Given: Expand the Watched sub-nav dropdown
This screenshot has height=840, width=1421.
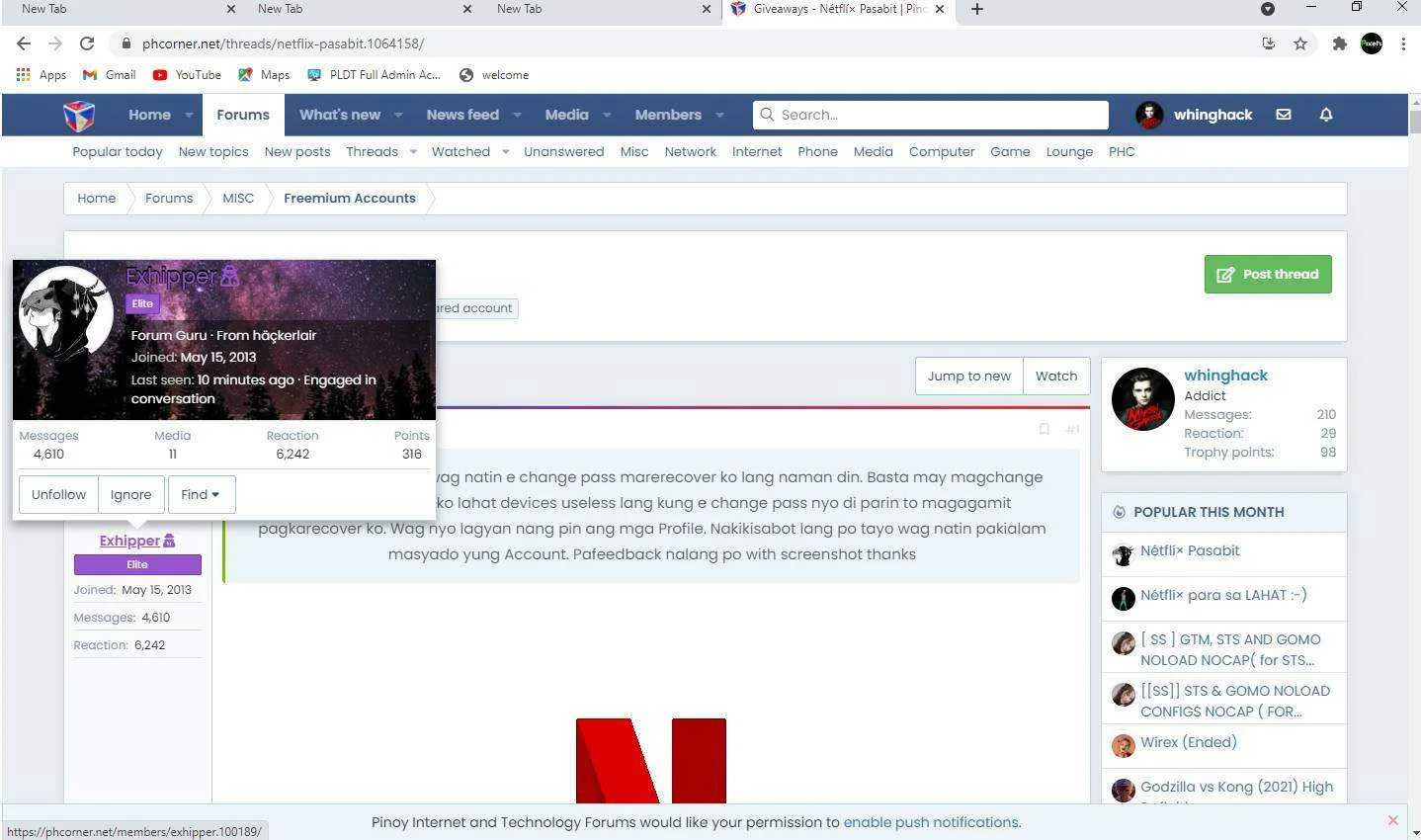Looking at the screenshot, I should 505,151.
